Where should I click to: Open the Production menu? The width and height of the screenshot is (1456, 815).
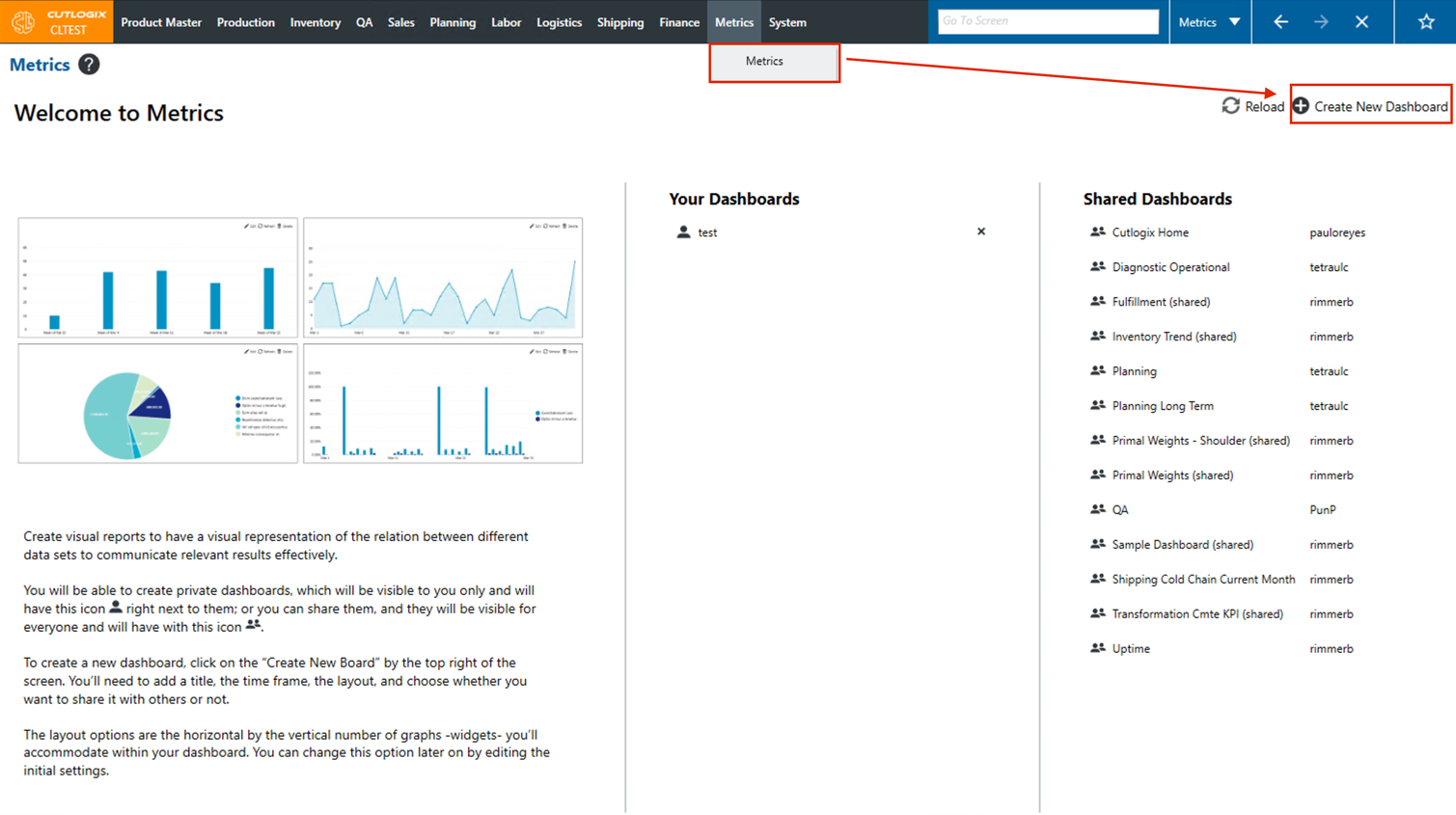(245, 22)
